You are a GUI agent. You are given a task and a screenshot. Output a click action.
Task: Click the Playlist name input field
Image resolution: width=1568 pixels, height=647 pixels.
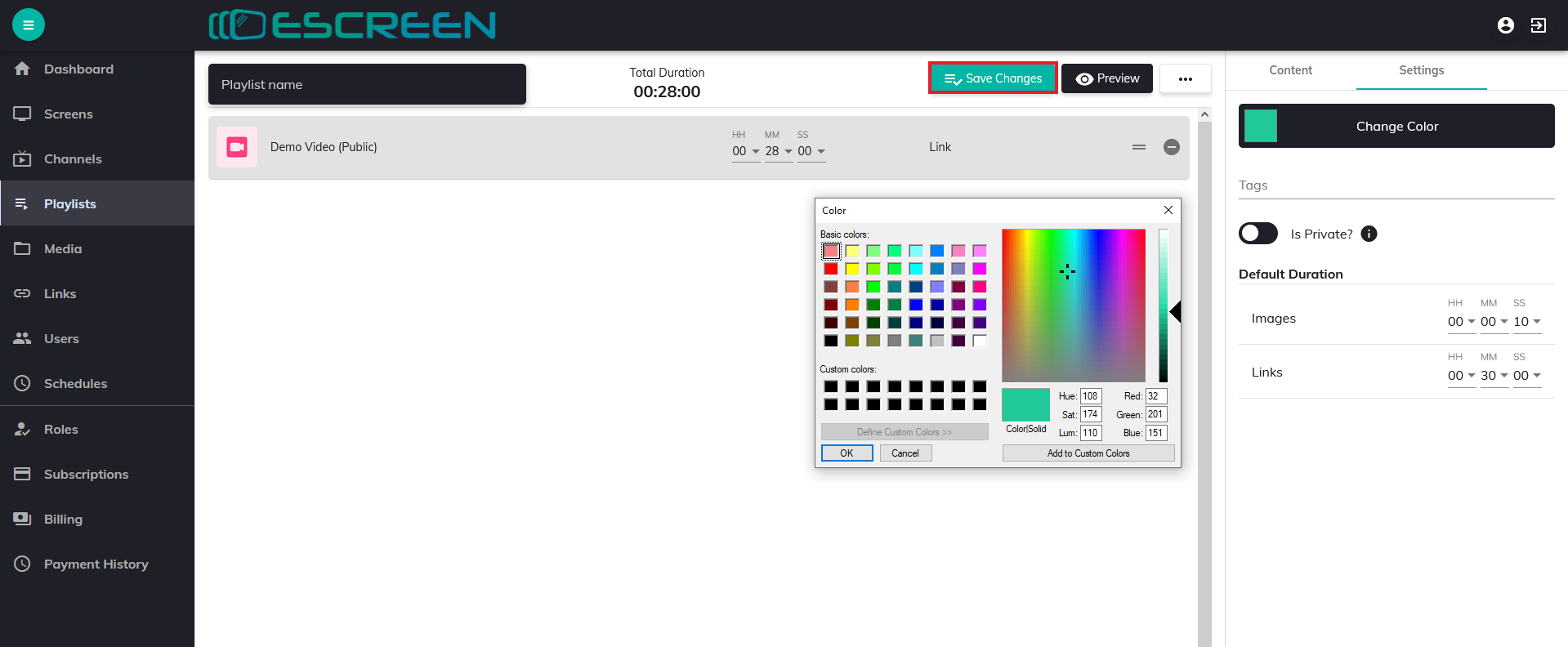click(x=367, y=84)
